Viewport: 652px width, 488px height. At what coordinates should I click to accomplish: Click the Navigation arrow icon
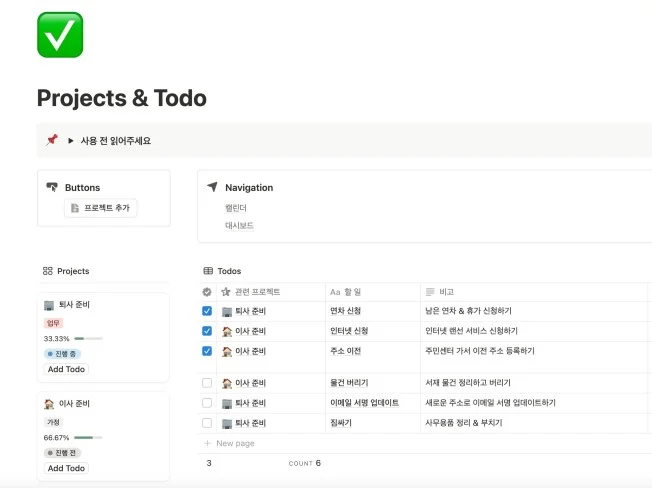click(x=212, y=187)
